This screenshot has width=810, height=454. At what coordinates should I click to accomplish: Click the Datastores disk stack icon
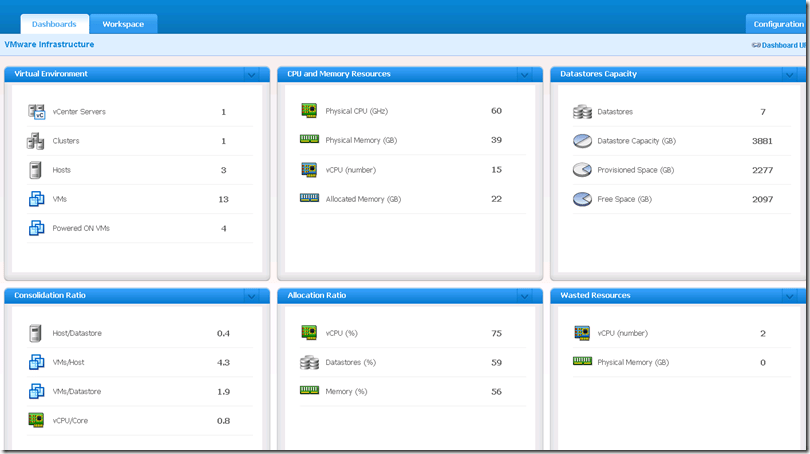coord(582,112)
